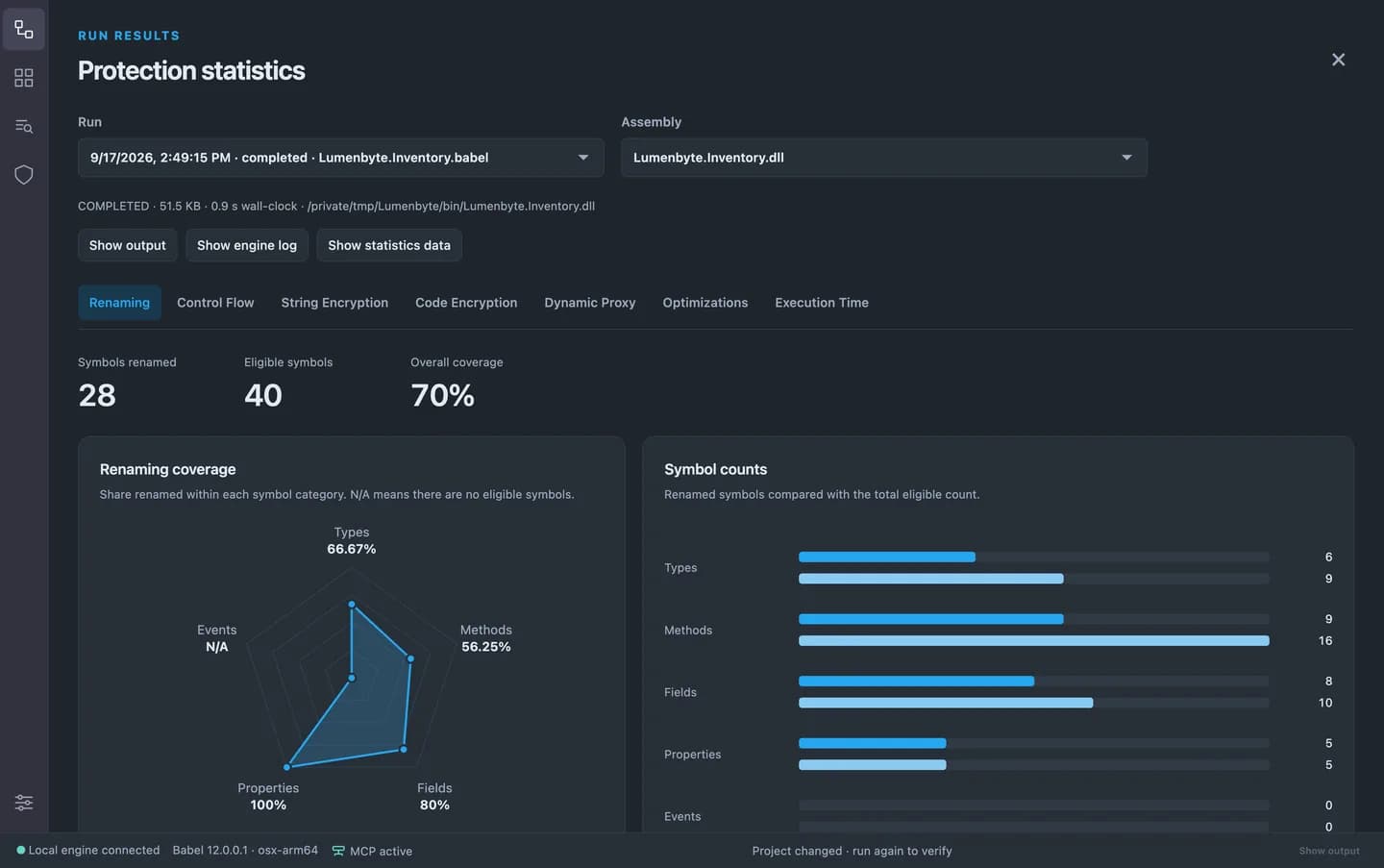The image size is (1384, 868).
Task: Click the Local engine connected text
Action: (94, 850)
